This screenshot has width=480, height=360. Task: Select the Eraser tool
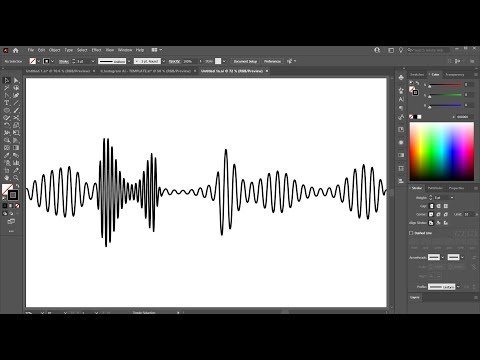tap(6, 118)
